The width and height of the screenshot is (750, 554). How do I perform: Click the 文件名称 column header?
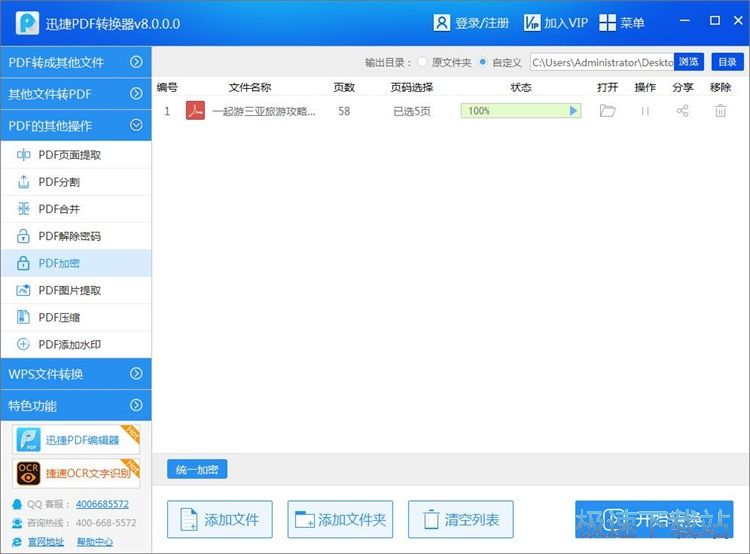(250, 88)
